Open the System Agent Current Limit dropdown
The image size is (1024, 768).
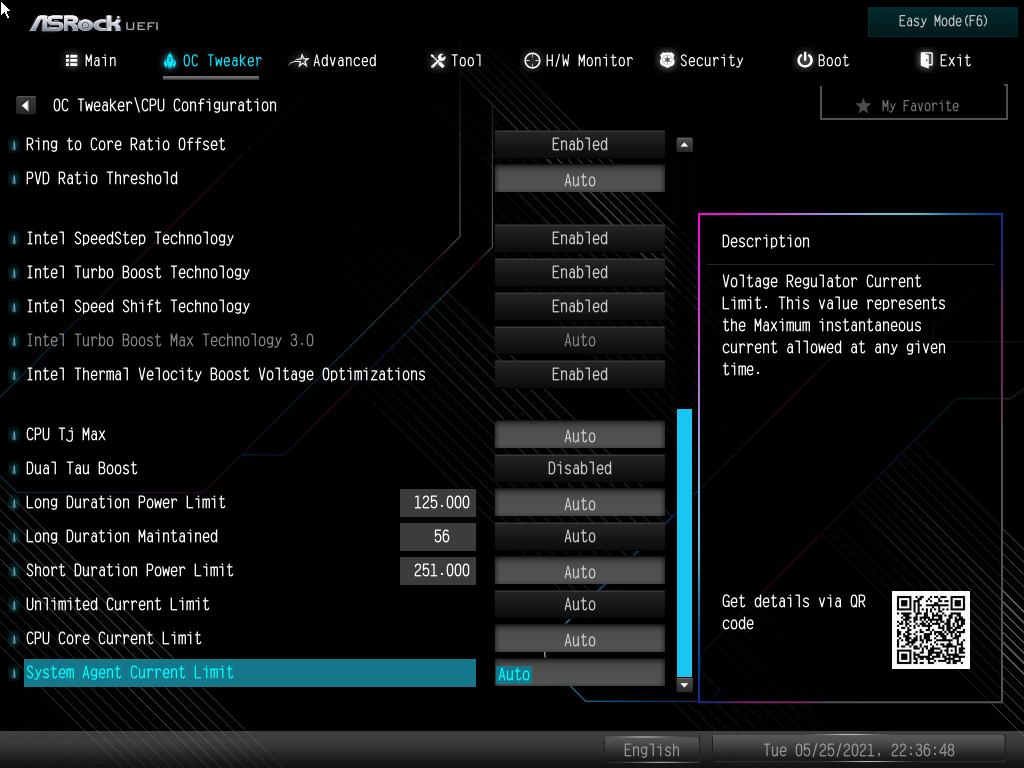(579, 672)
